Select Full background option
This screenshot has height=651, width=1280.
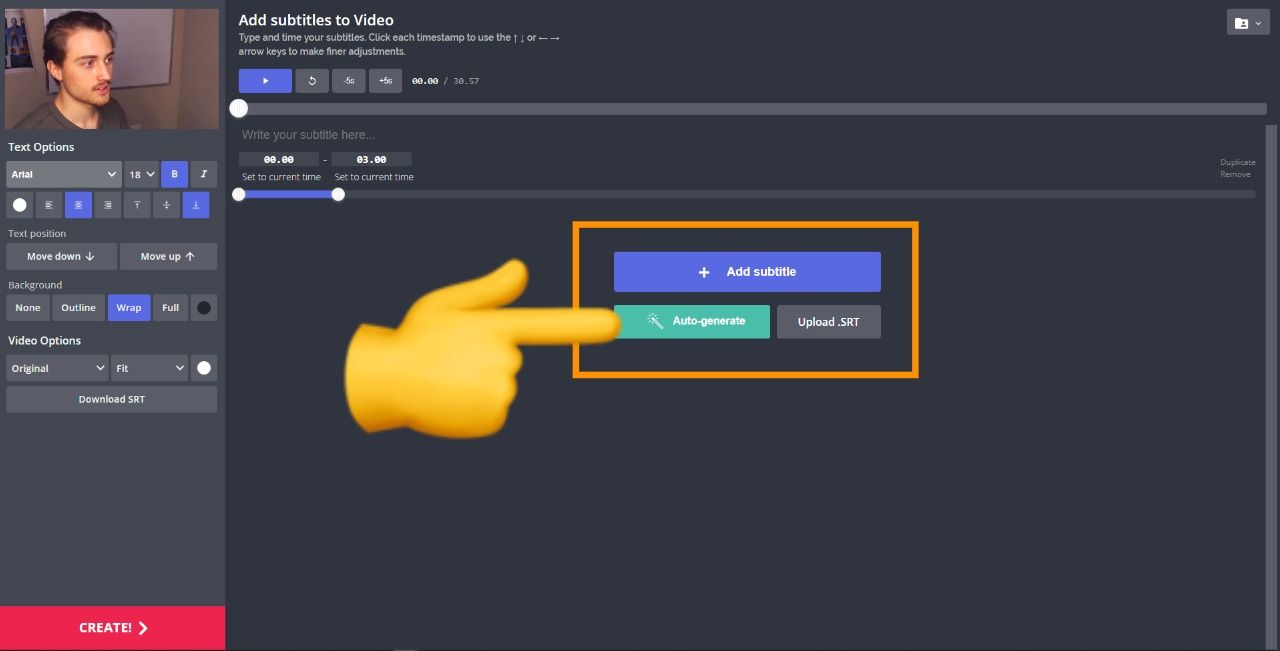coord(171,308)
